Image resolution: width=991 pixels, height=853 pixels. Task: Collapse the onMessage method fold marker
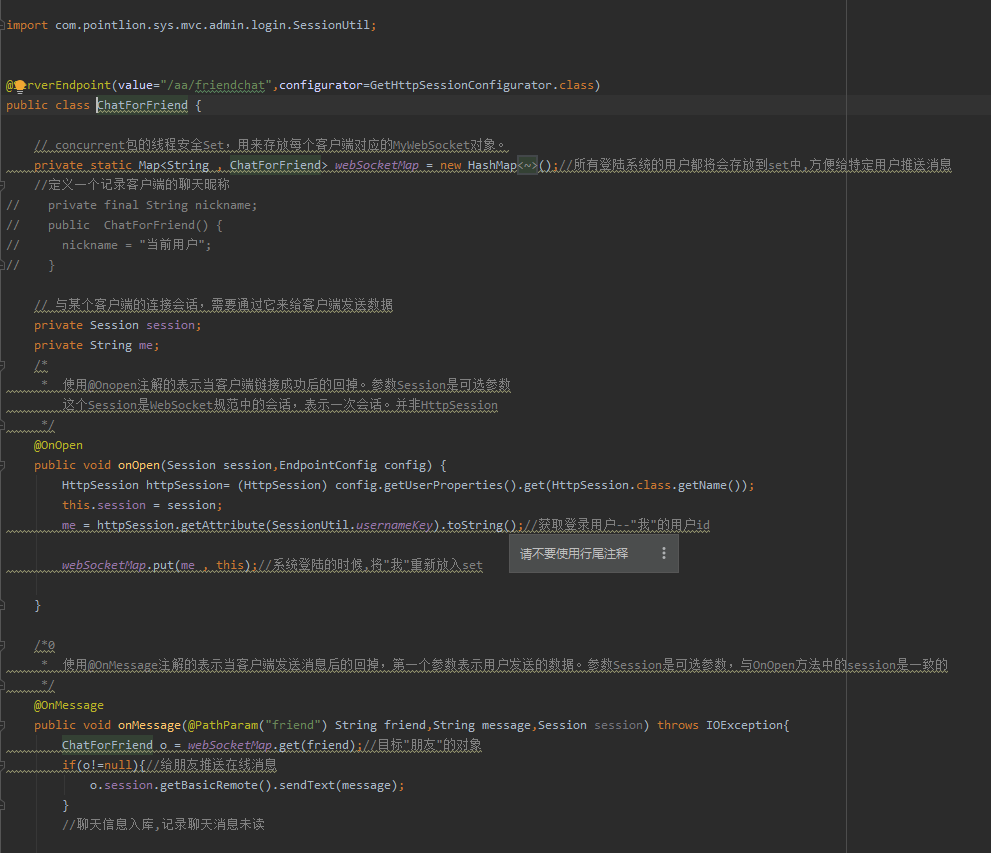point(4,725)
